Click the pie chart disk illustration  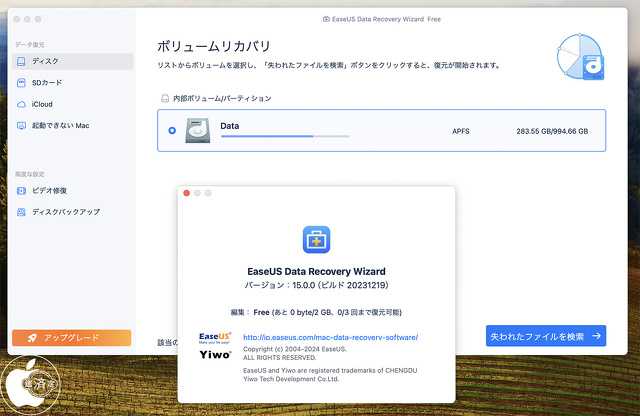click(x=581, y=57)
